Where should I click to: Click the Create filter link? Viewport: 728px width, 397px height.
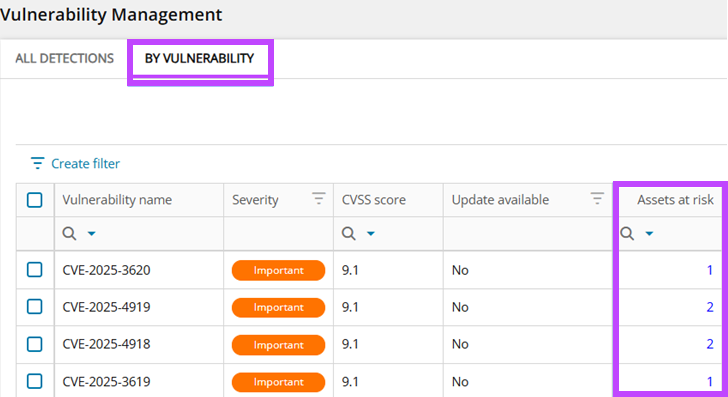pos(85,163)
